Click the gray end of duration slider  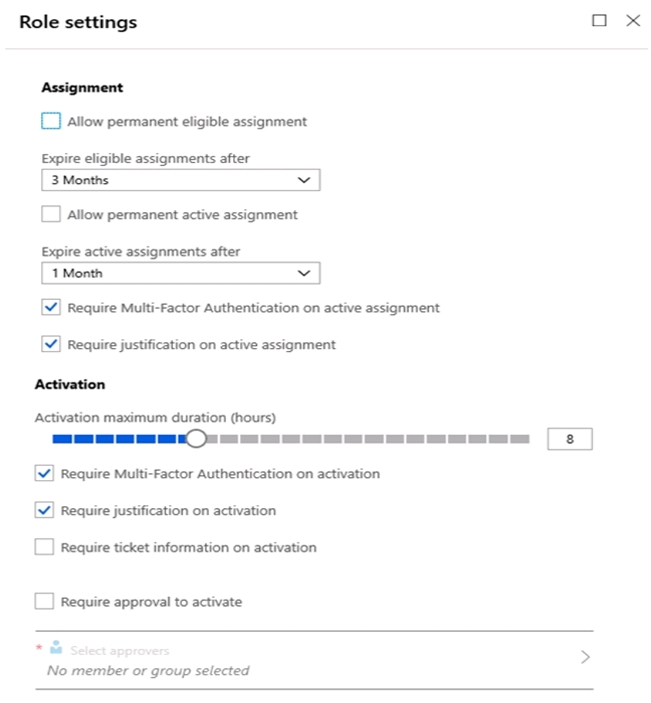(519, 438)
